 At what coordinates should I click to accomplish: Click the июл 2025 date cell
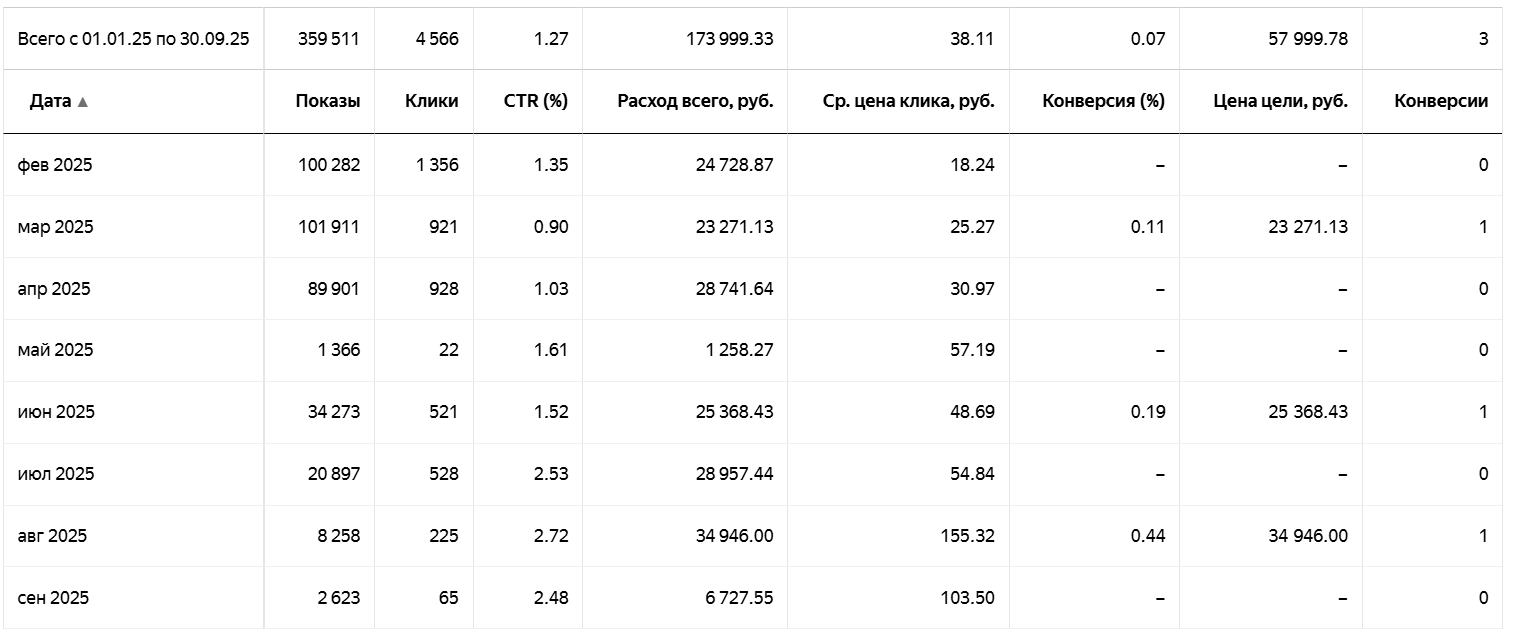pos(56,474)
